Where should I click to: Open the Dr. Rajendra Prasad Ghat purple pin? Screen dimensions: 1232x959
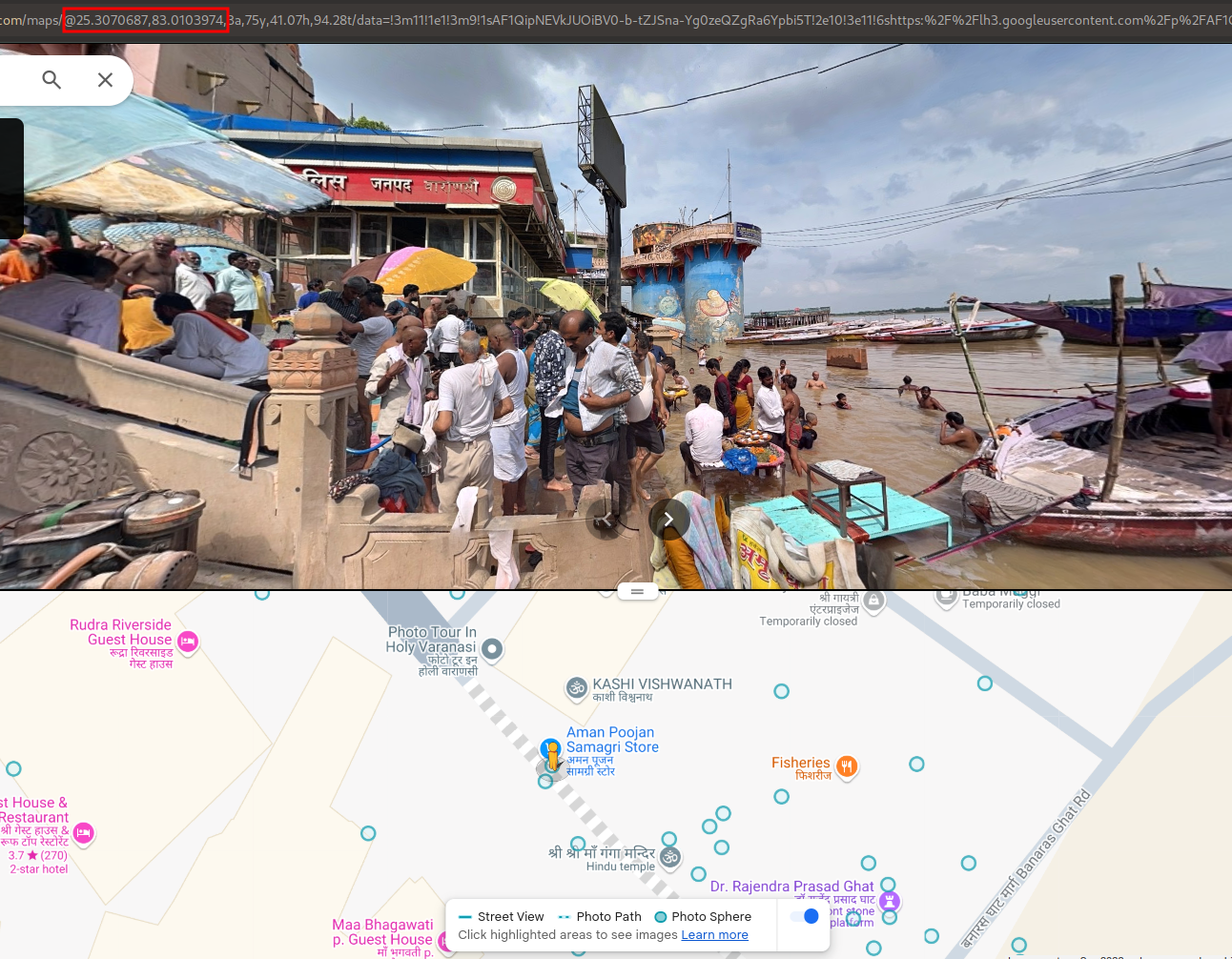[x=890, y=900]
